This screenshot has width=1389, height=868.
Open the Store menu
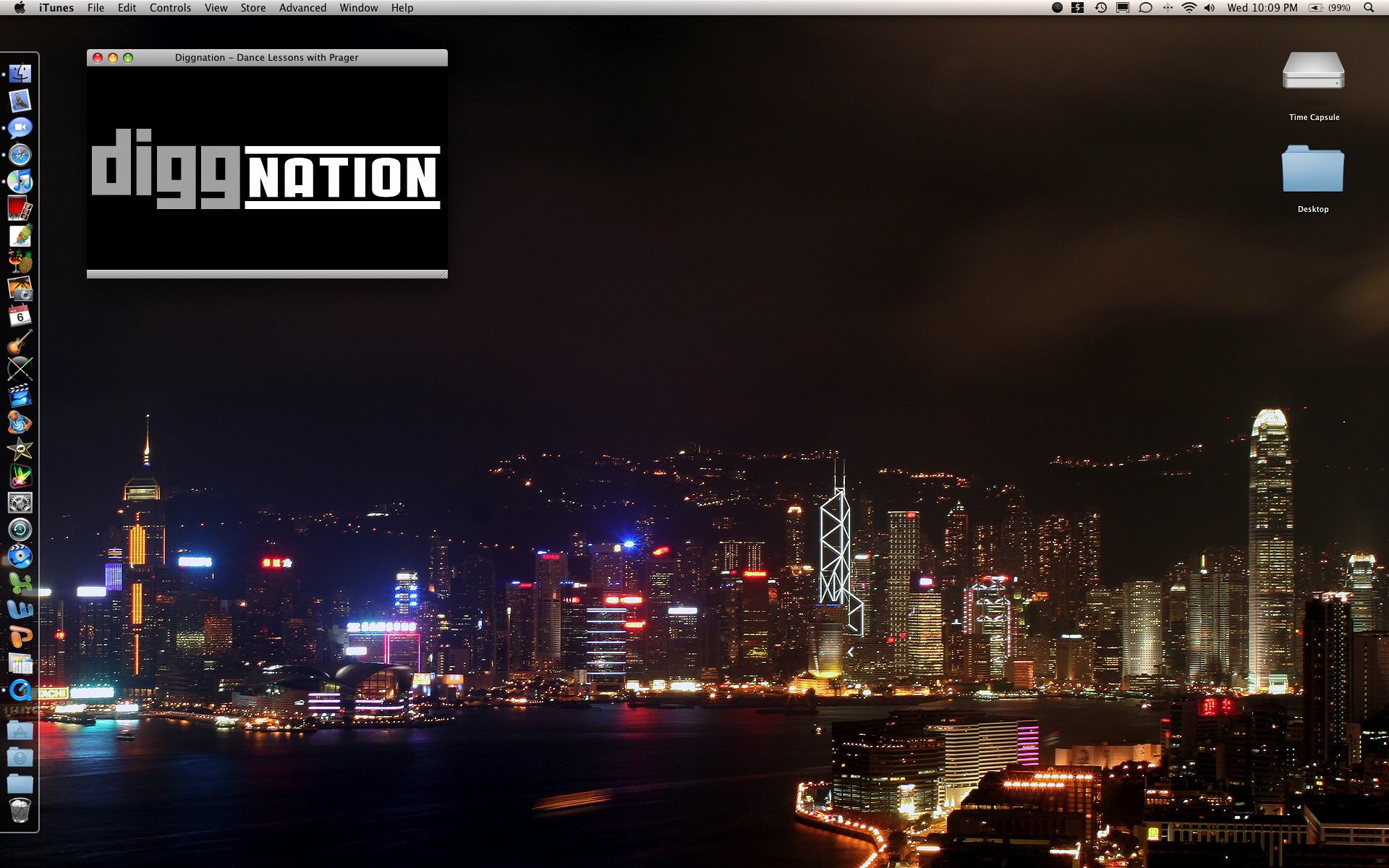(252, 8)
